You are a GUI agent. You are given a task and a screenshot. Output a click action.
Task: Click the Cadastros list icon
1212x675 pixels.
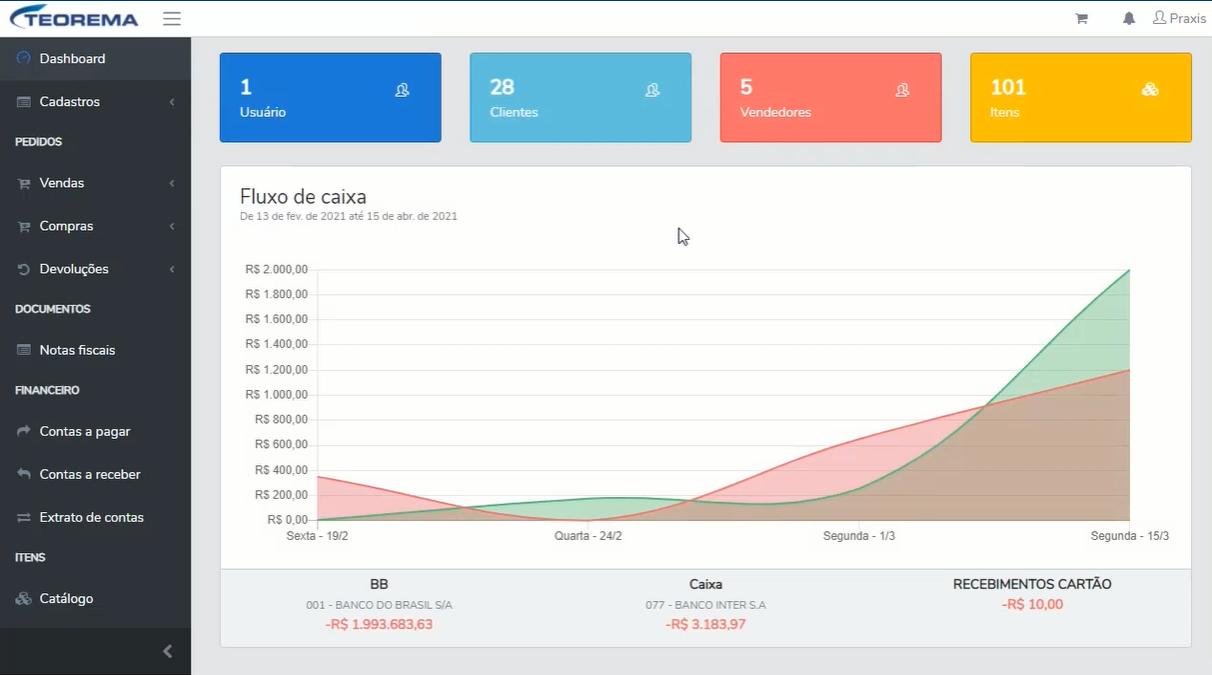pyautogui.click(x=23, y=102)
